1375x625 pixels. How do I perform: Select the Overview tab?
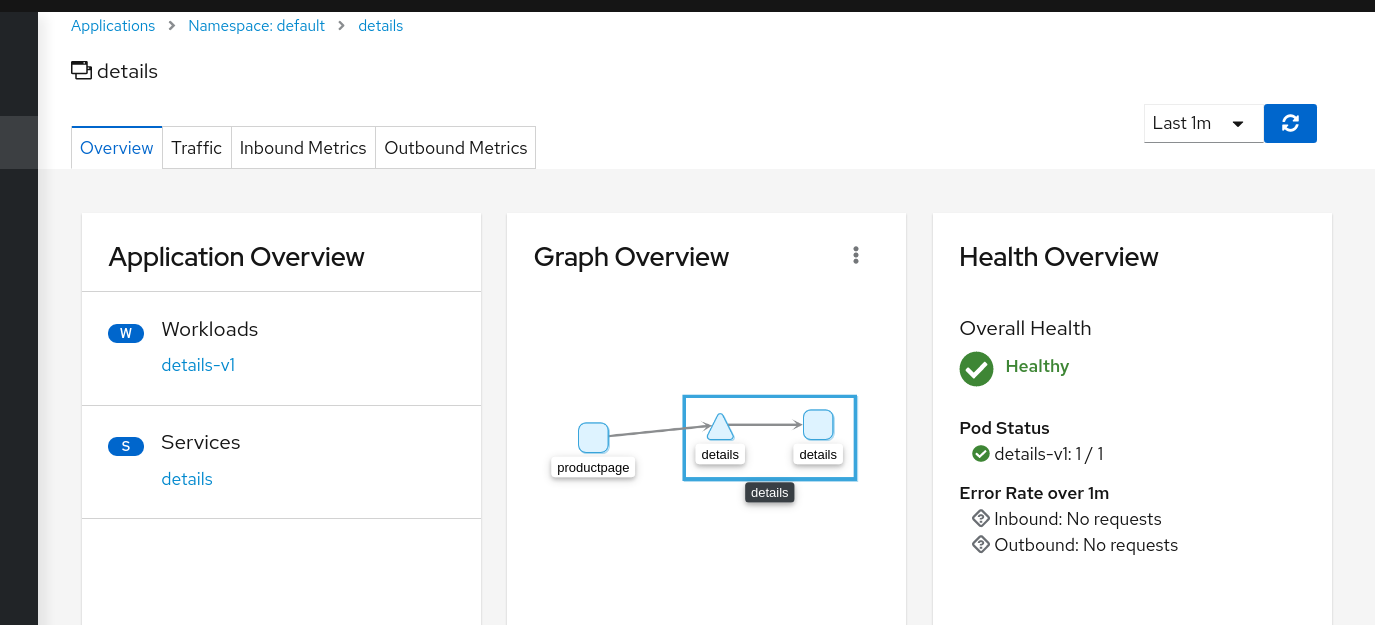click(x=117, y=148)
